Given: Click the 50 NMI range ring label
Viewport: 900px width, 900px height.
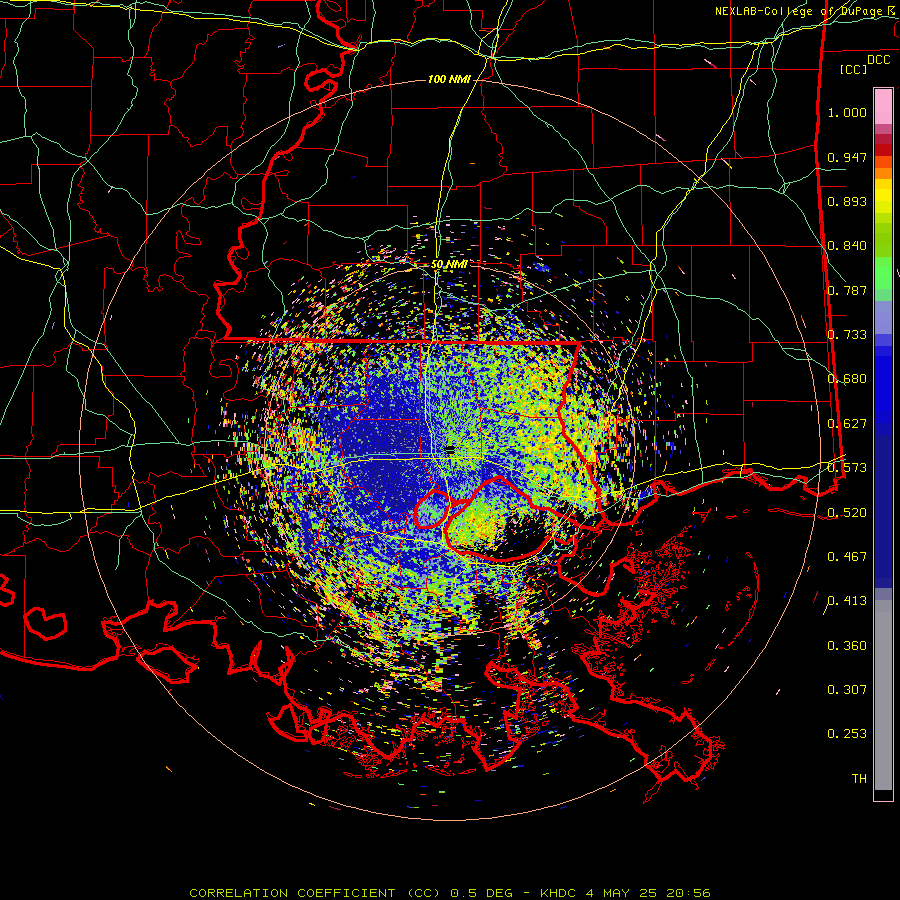Looking at the screenshot, I should point(449,264).
